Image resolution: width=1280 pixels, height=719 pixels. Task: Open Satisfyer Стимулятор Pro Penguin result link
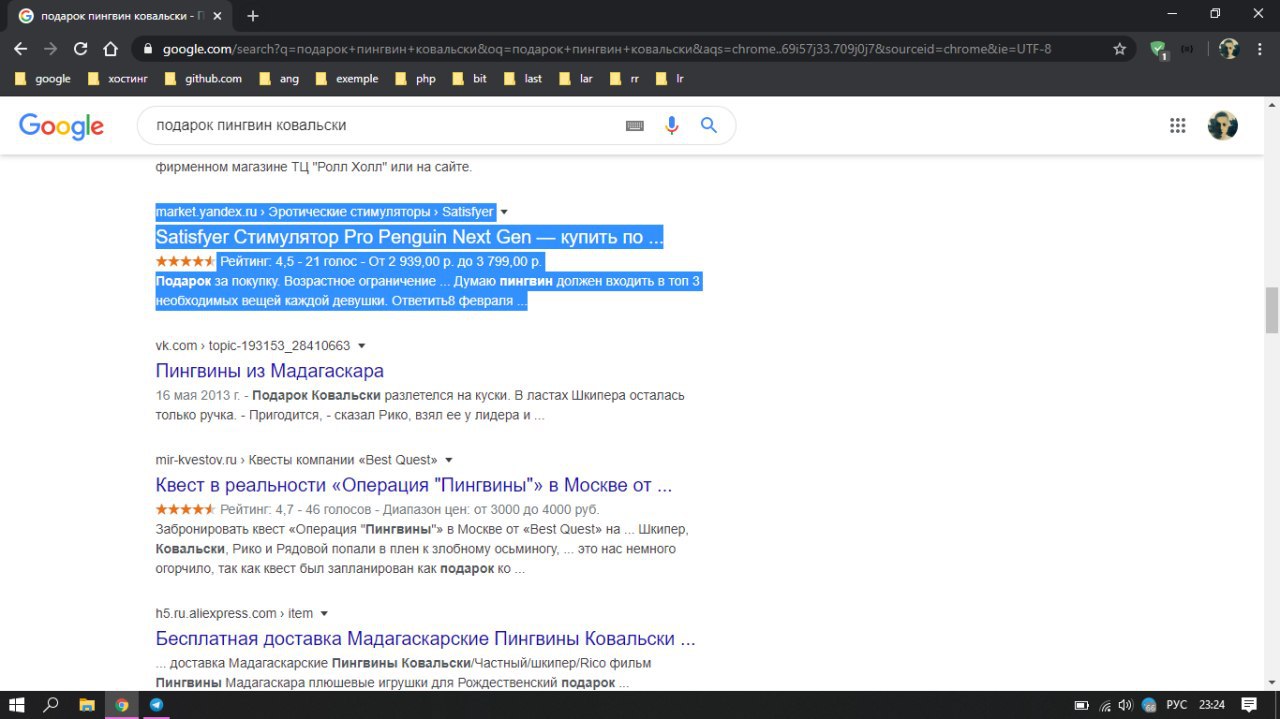(x=409, y=238)
